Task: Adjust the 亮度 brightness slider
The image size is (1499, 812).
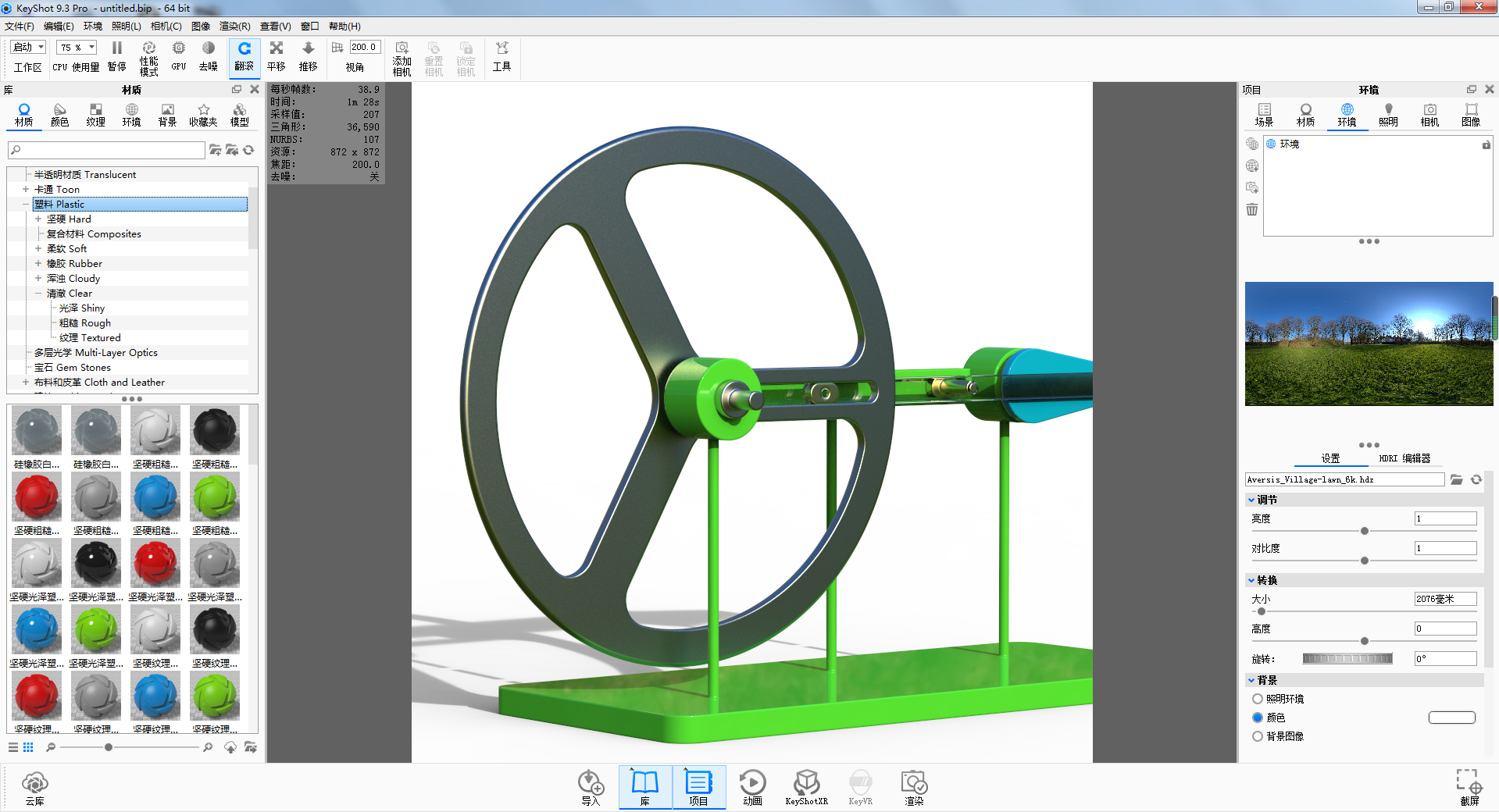Action: (x=1364, y=531)
